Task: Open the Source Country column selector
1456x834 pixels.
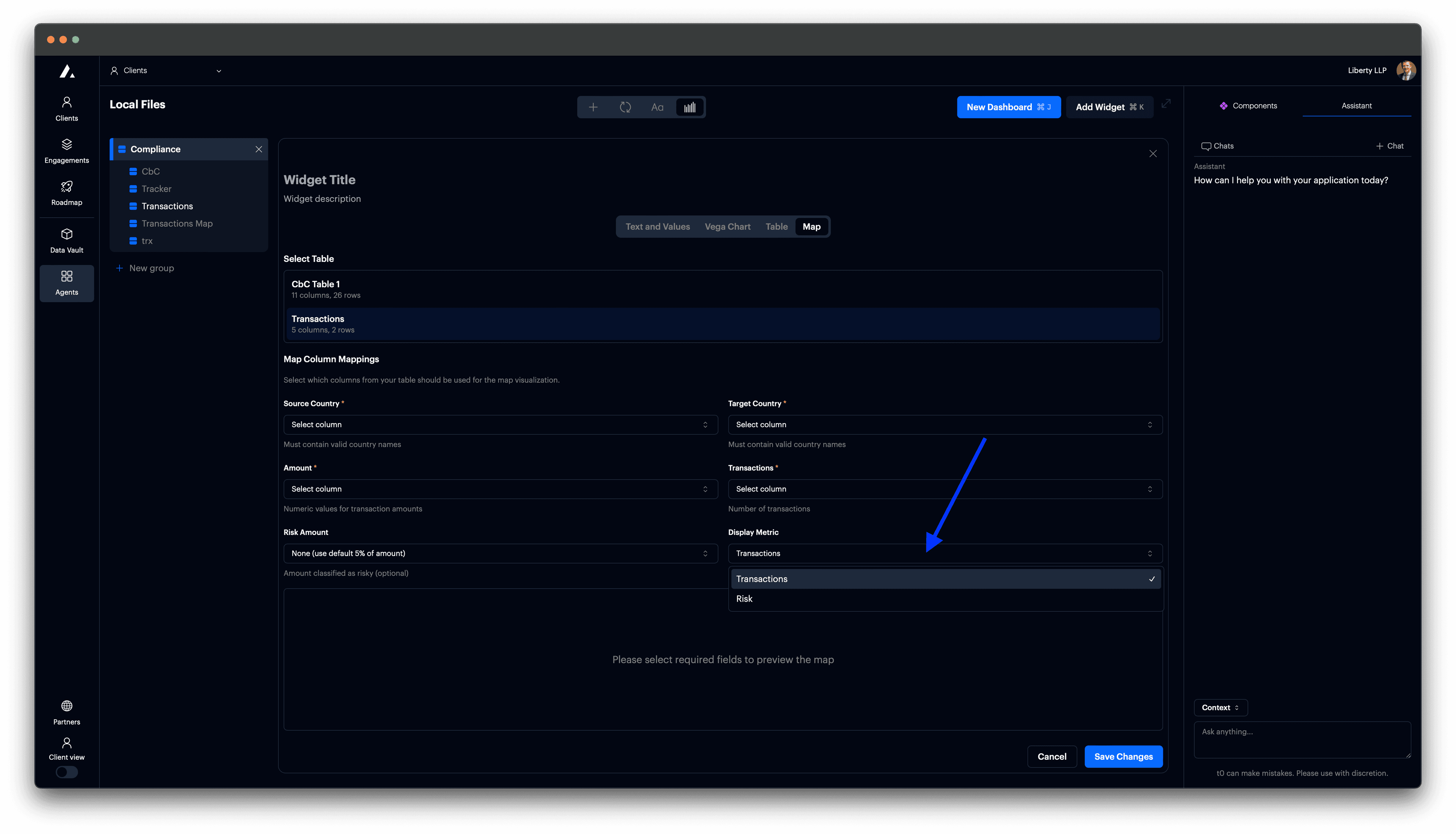Action: (x=500, y=425)
